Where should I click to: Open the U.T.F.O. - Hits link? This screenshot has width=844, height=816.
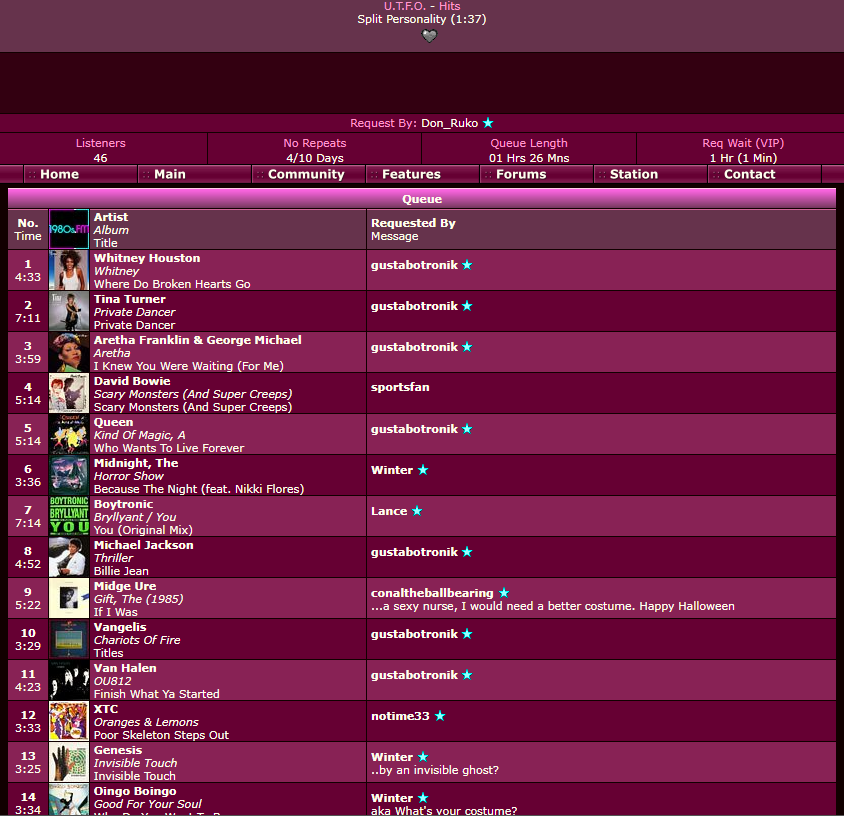422,6
